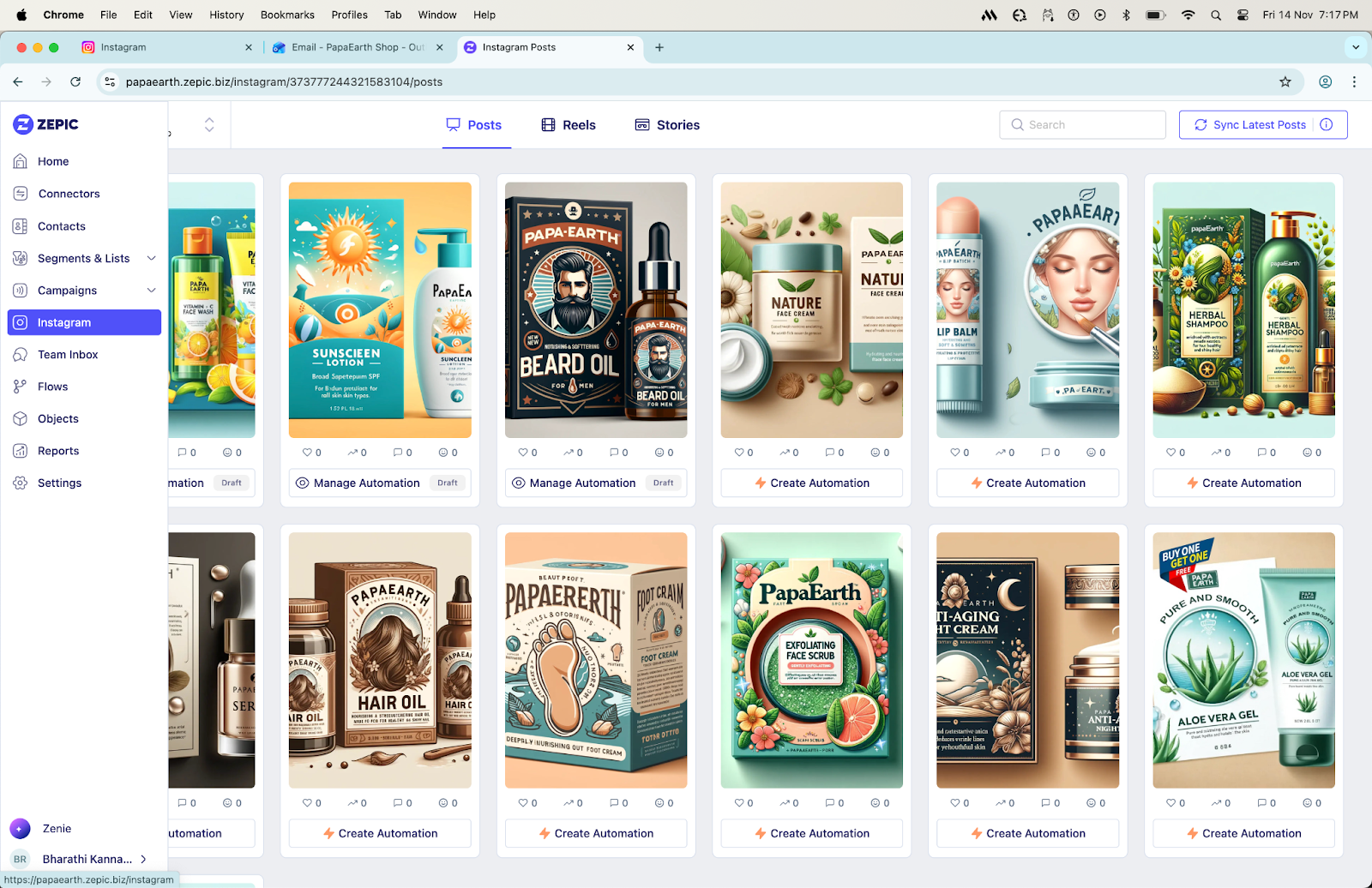Open Chrome's three-dot menu
Viewport: 1372px width, 888px height.
coord(1354,81)
